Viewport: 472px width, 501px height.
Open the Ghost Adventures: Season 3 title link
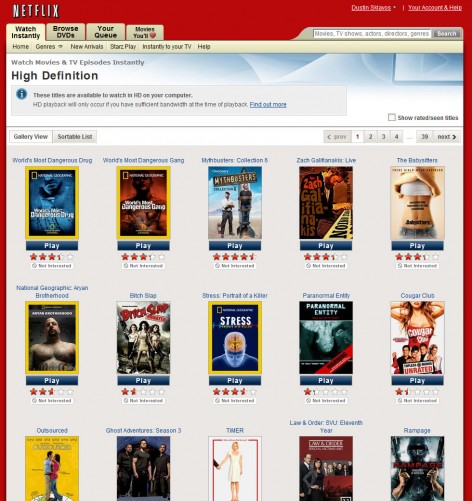pyautogui.click(x=143, y=431)
